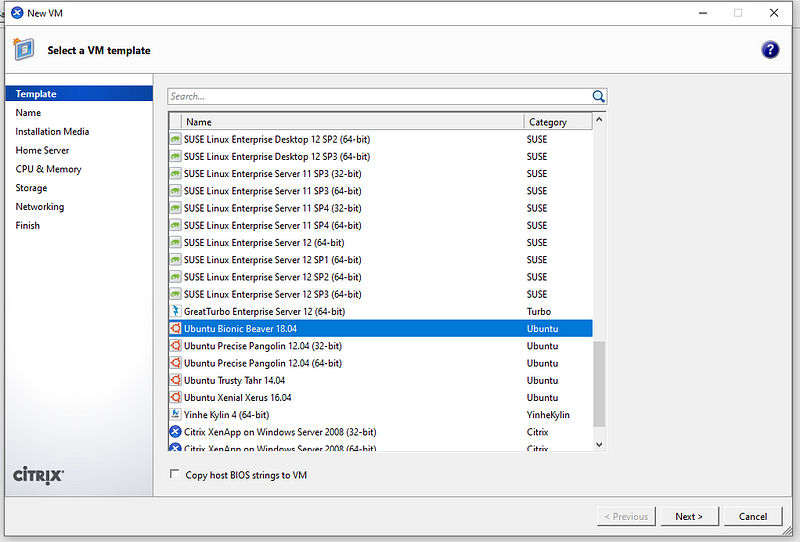Enable Copy host BIOS strings to VM
This screenshot has height=542, width=800.
click(x=174, y=475)
